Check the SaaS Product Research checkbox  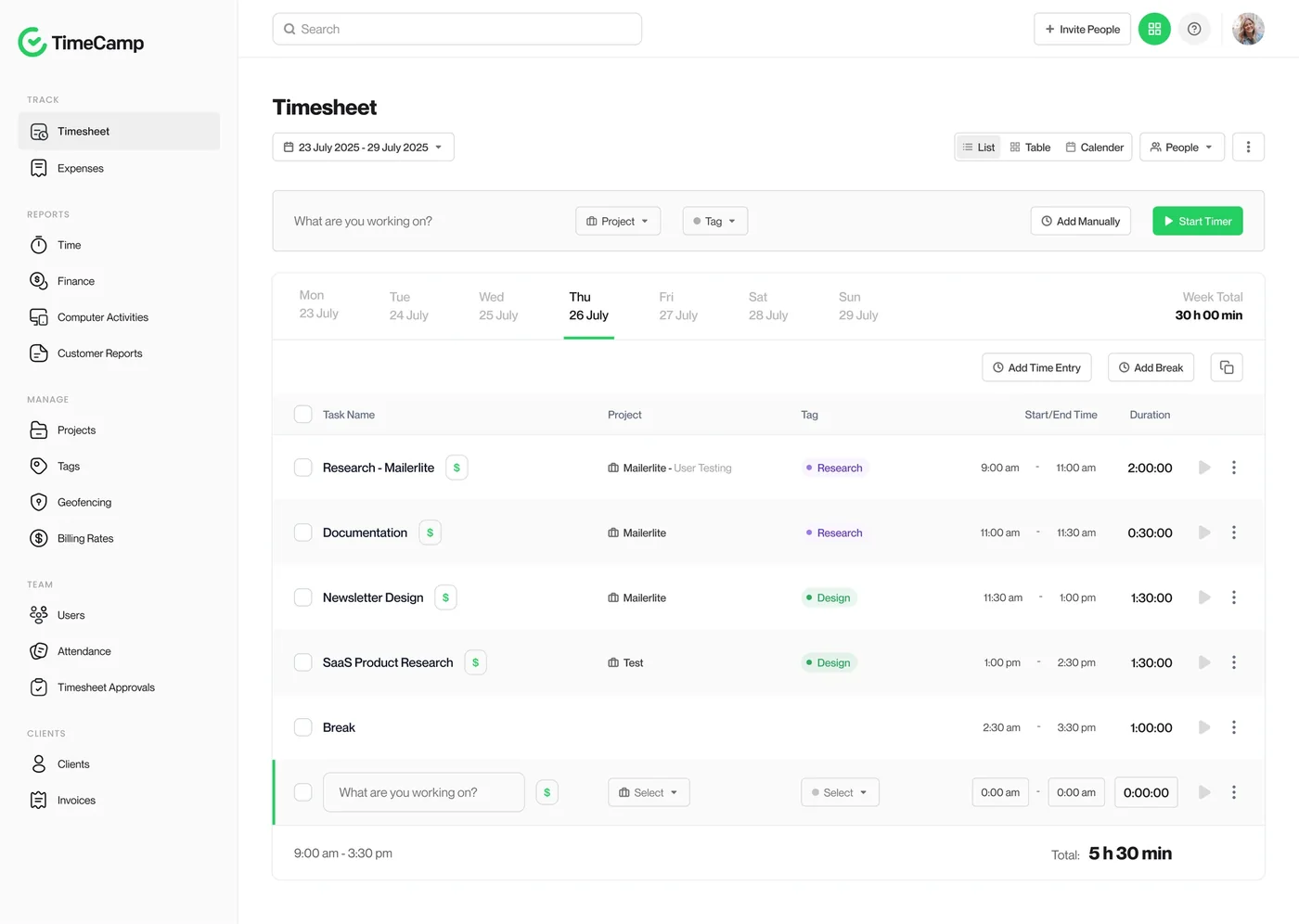tap(303, 662)
